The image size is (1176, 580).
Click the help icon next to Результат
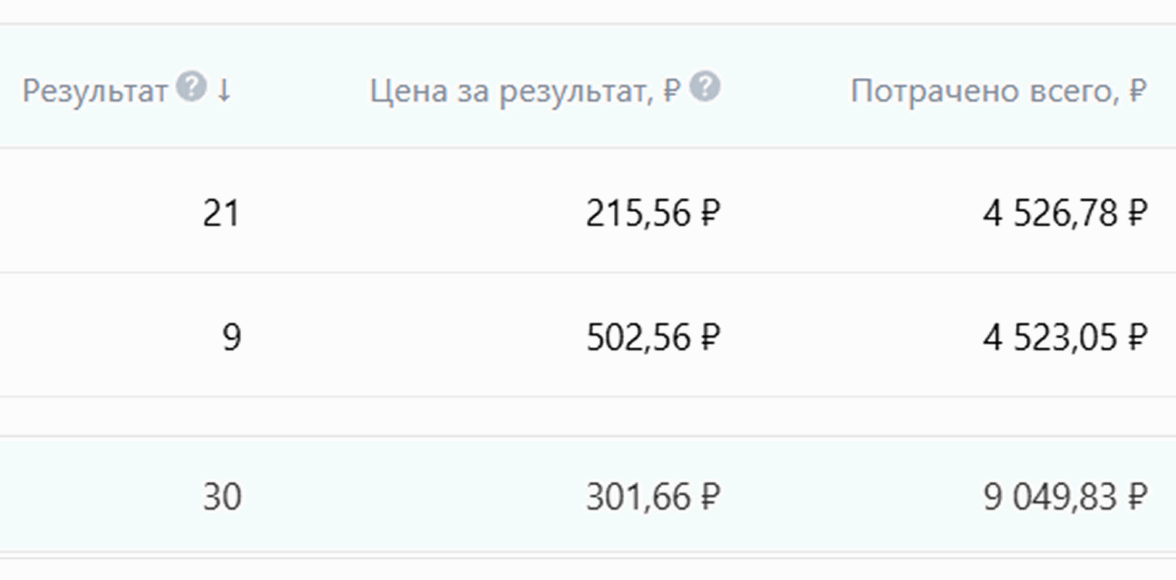tap(190, 89)
